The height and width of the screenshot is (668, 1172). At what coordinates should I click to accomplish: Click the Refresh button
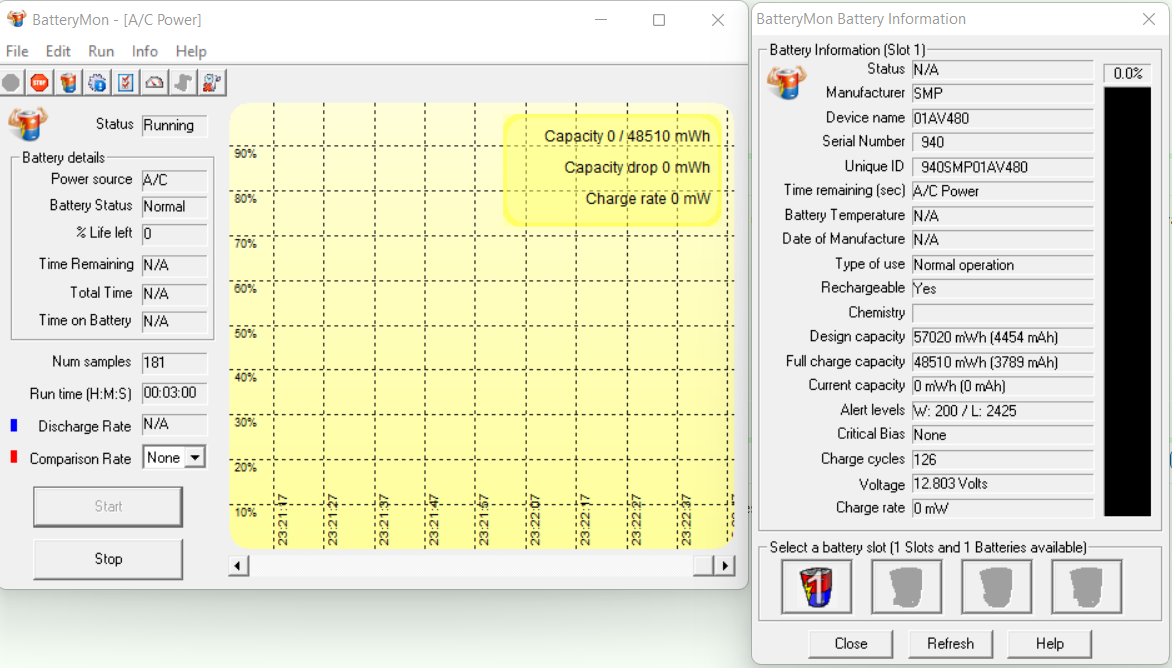pyautogui.click(x=950, y=643)
